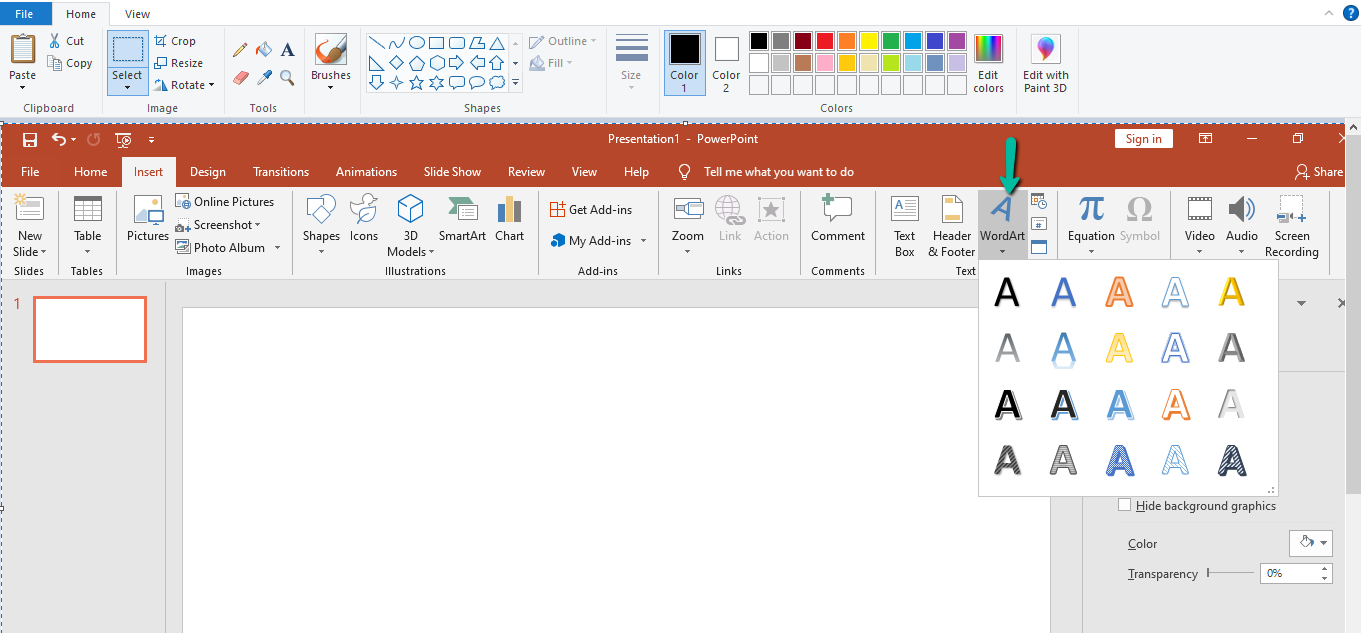Click the Sign in button

pyautogui.click(x=1143, y=138)
